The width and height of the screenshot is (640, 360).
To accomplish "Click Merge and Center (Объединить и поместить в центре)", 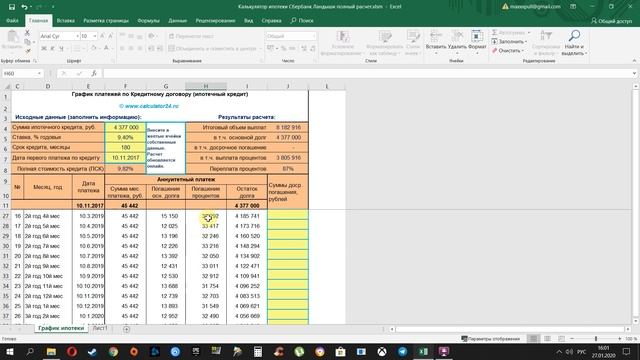I will coord(213,49).
